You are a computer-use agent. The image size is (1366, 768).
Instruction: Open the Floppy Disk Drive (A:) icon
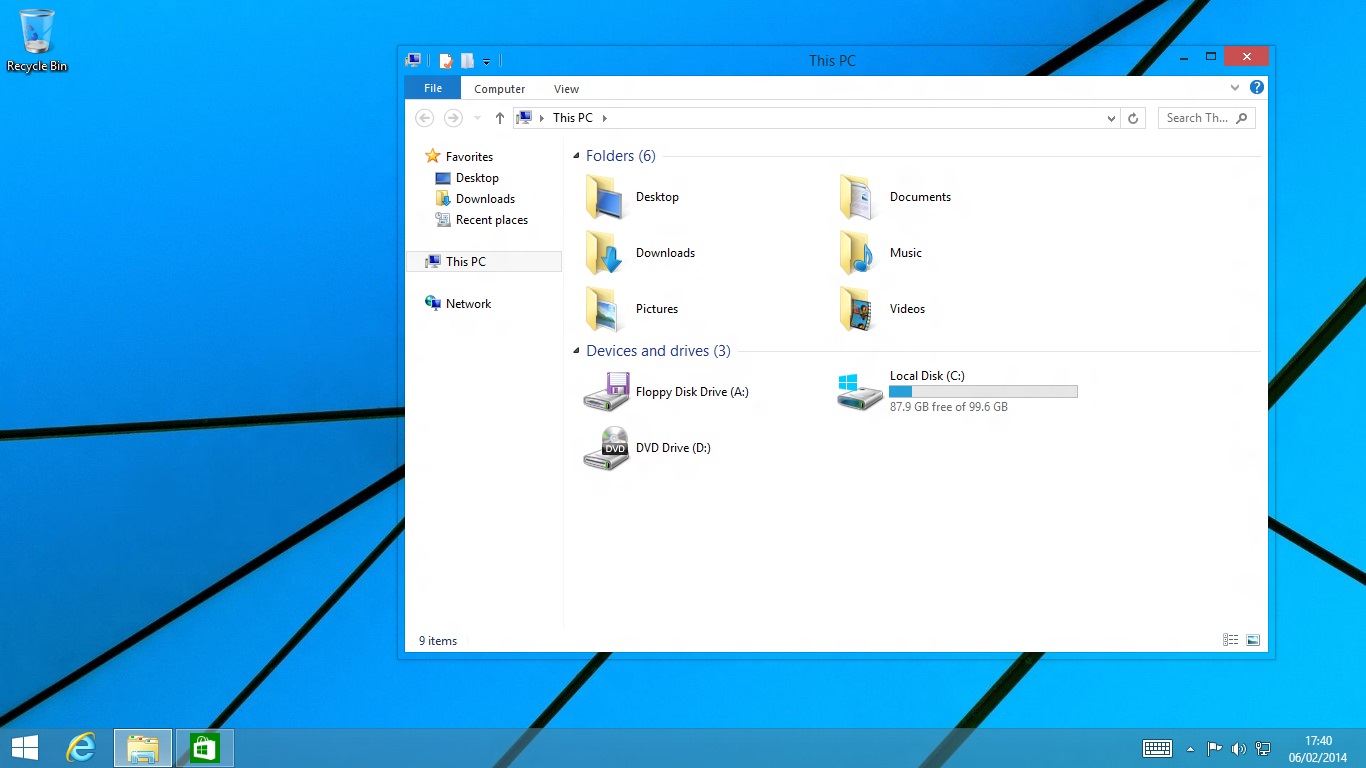(x=606, y=392)
